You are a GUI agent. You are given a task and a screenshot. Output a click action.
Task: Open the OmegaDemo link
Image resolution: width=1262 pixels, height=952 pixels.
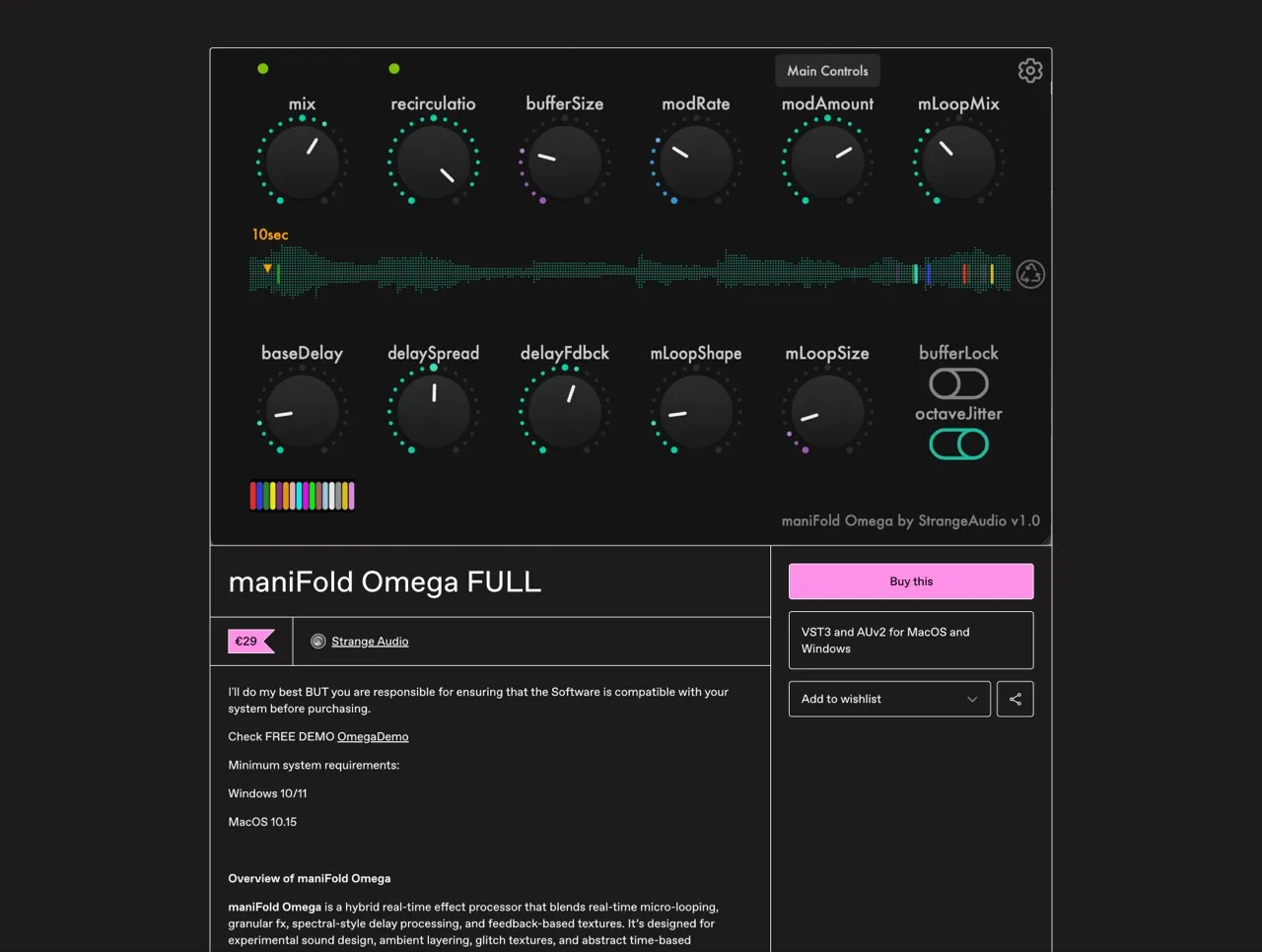(x=373, y=736)
